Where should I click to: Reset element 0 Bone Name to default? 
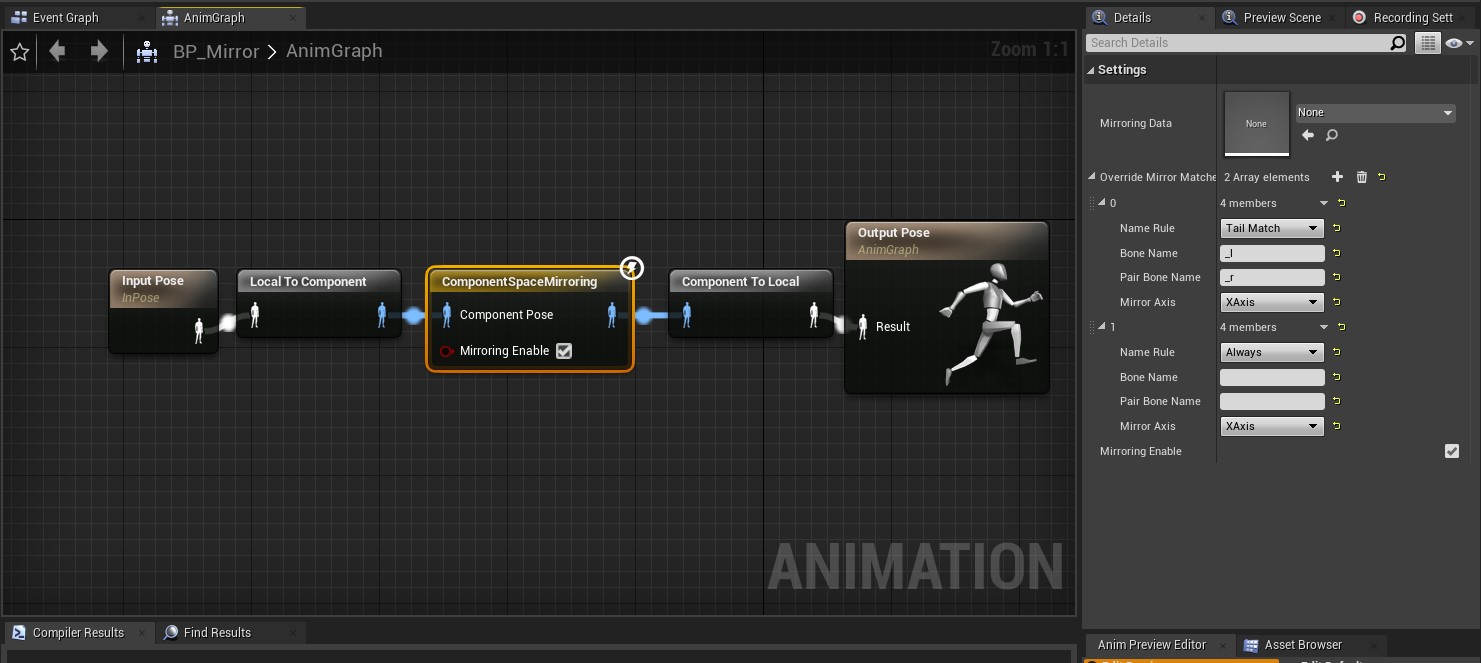(x=1336, y=253)
